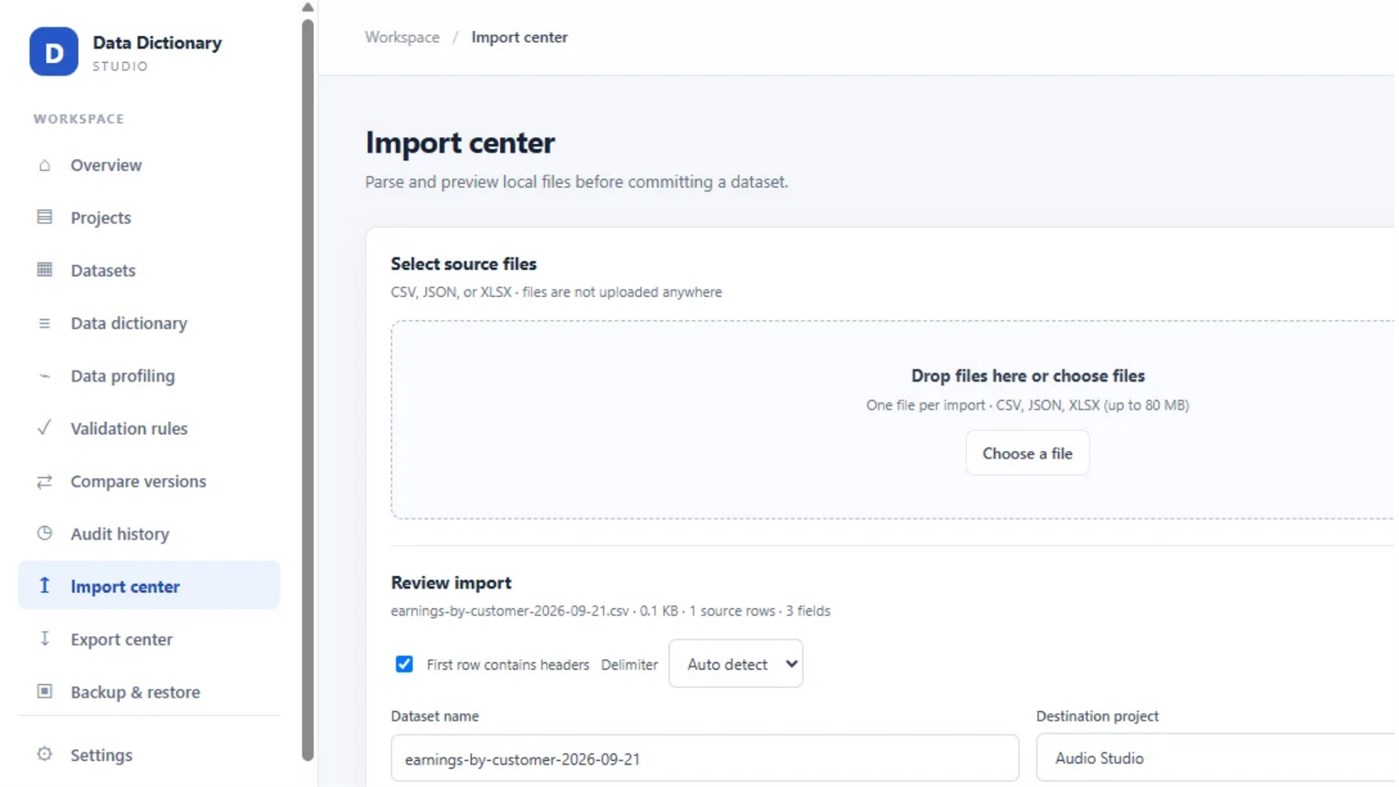Viewport: 1399px width, 787px height.
Task: Select the Import center sidebar item
Action: [149, 586]
